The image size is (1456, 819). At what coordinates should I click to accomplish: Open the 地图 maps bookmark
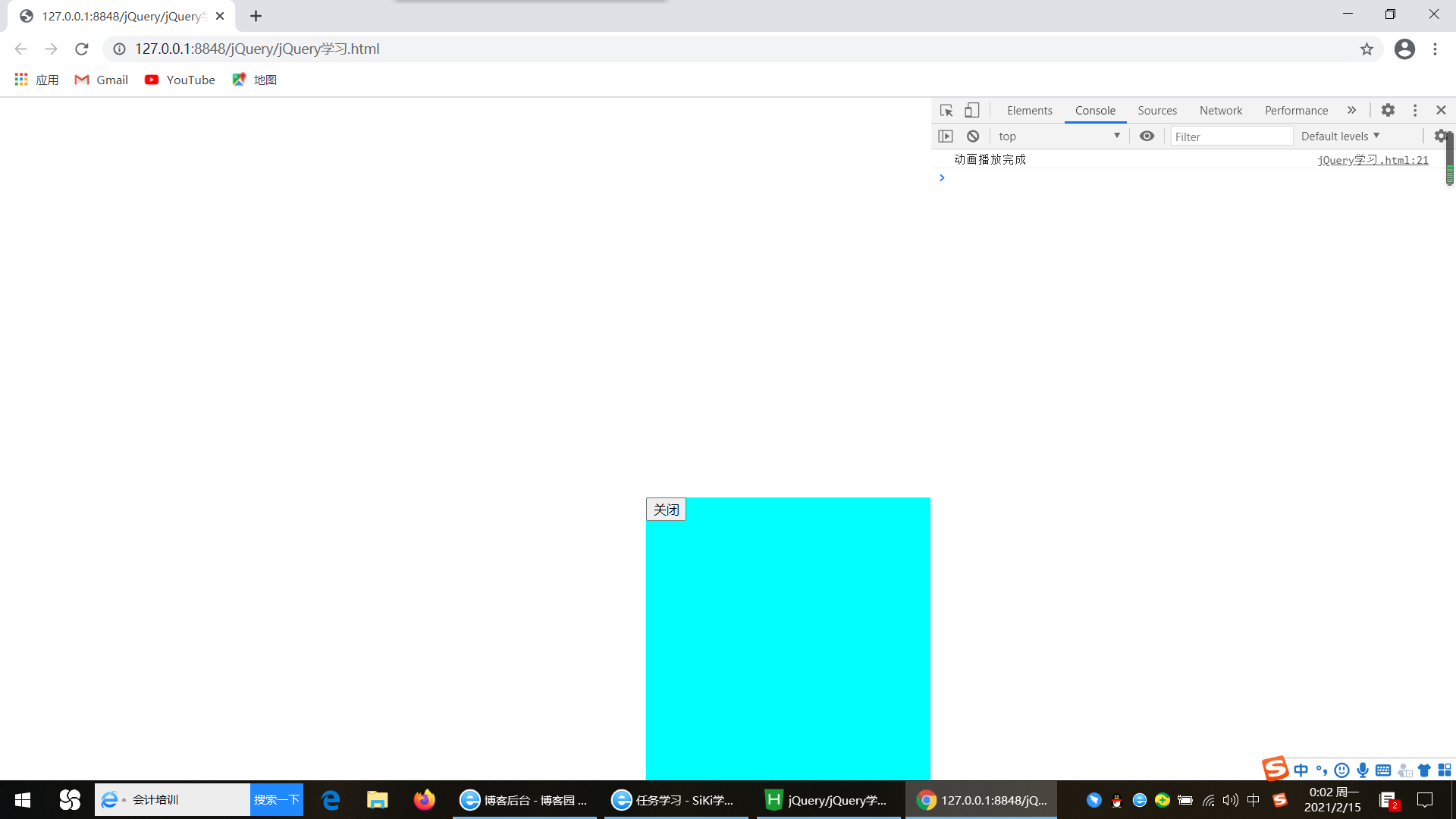pos(254,80)
